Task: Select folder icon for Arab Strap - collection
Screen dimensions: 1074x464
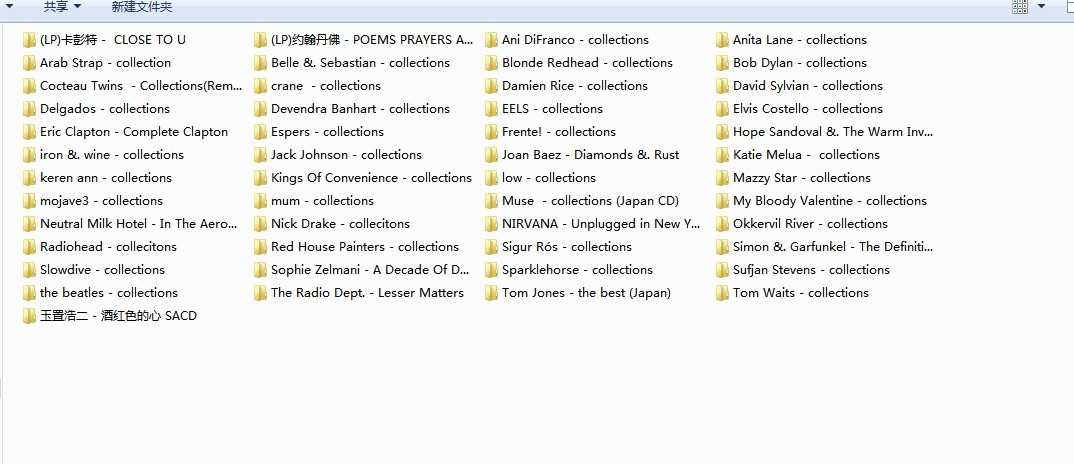Action: click(29, 63)
